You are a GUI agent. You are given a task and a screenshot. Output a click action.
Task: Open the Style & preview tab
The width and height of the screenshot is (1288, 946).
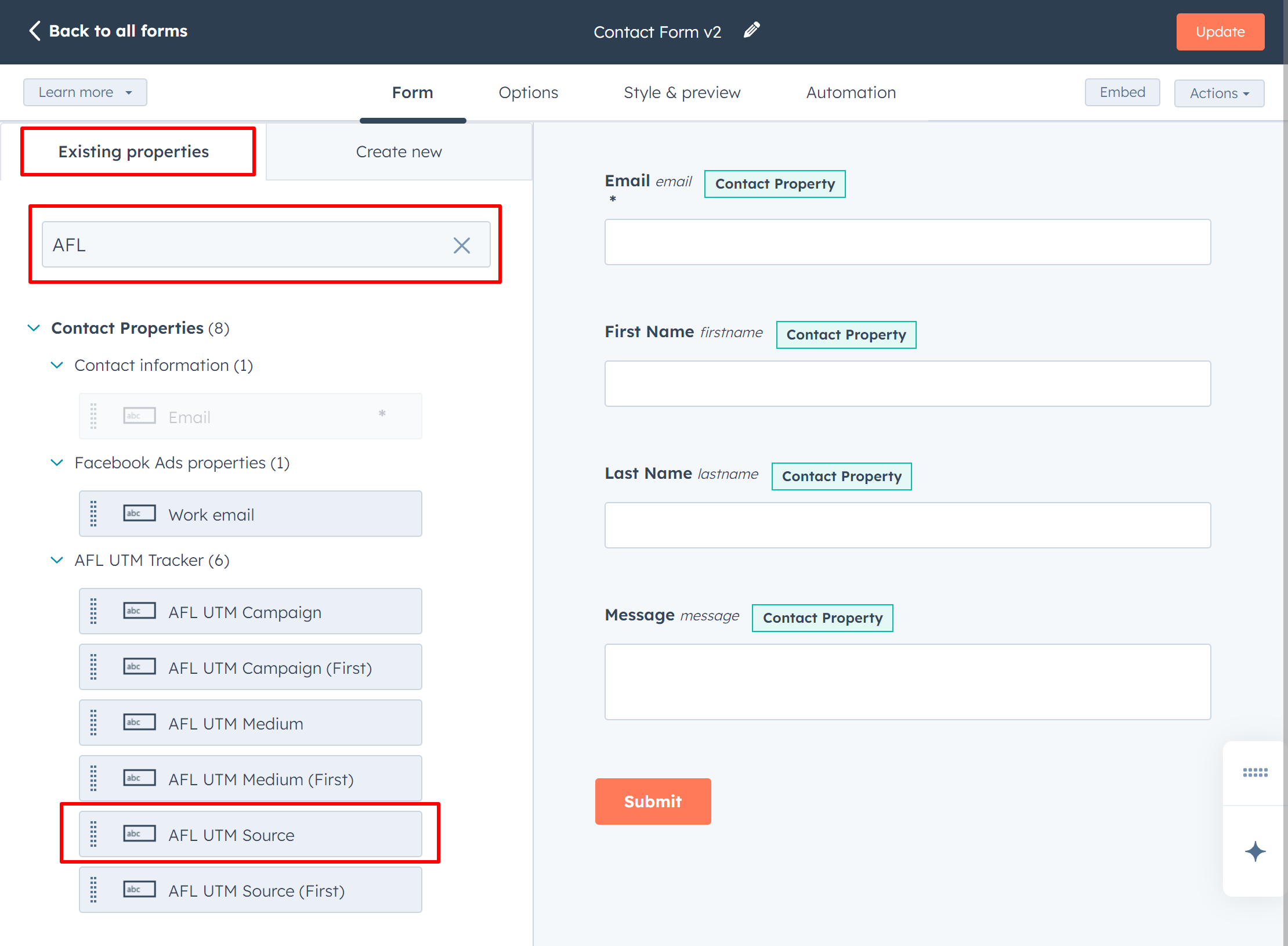[x=682, y=93]
